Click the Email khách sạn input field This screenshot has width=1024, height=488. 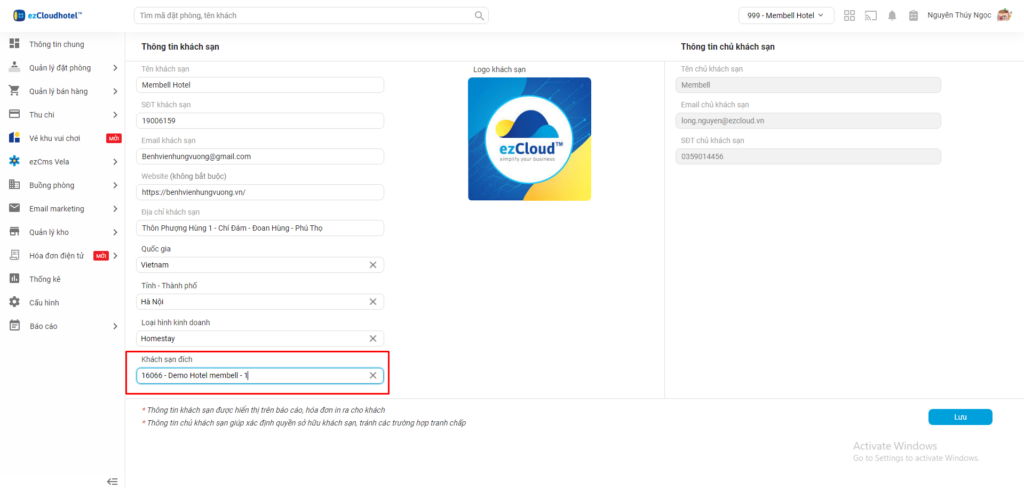tap(260, 157)
